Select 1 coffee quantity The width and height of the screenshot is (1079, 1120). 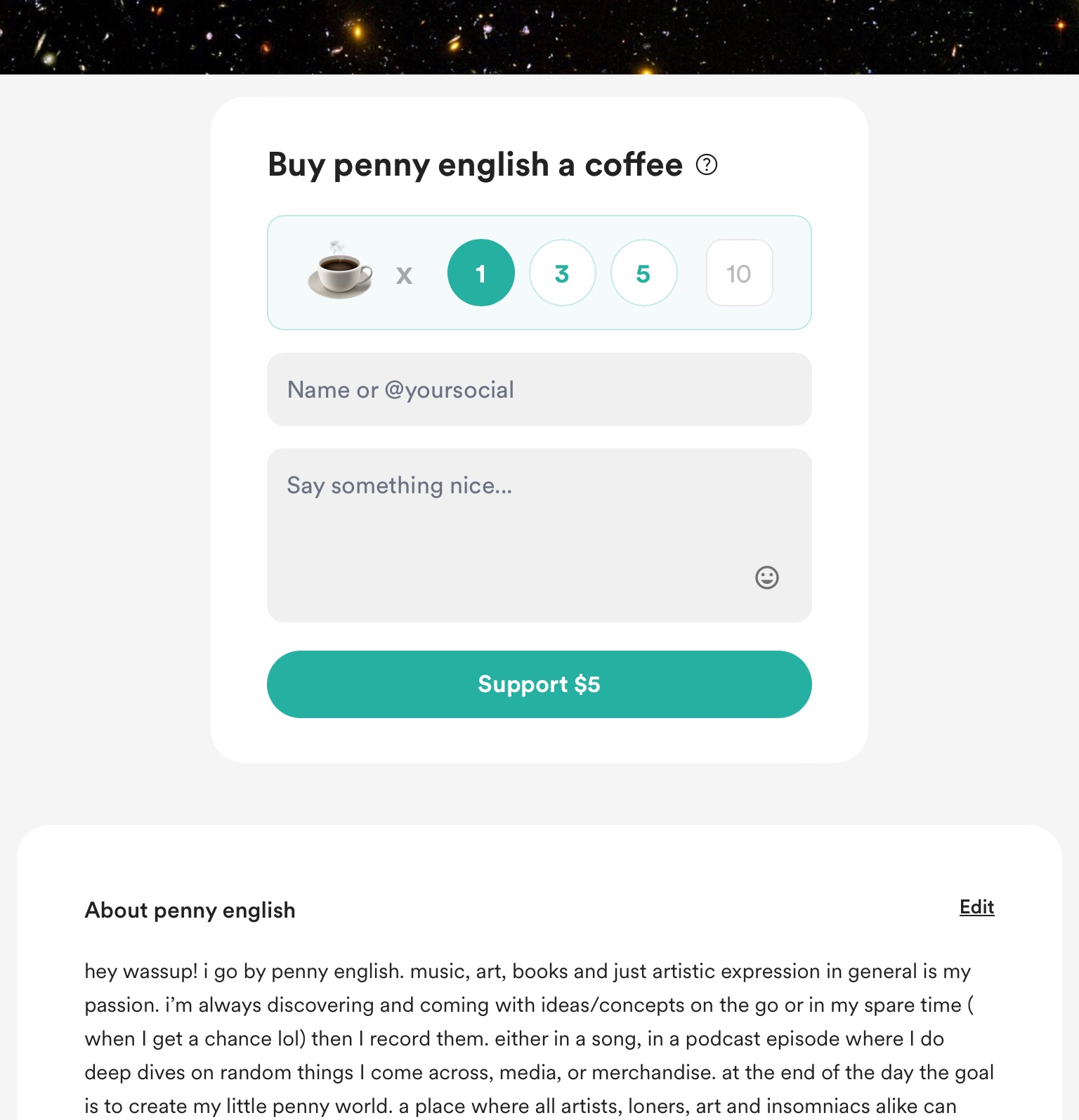pyautogui.click(x=481, y=273)
